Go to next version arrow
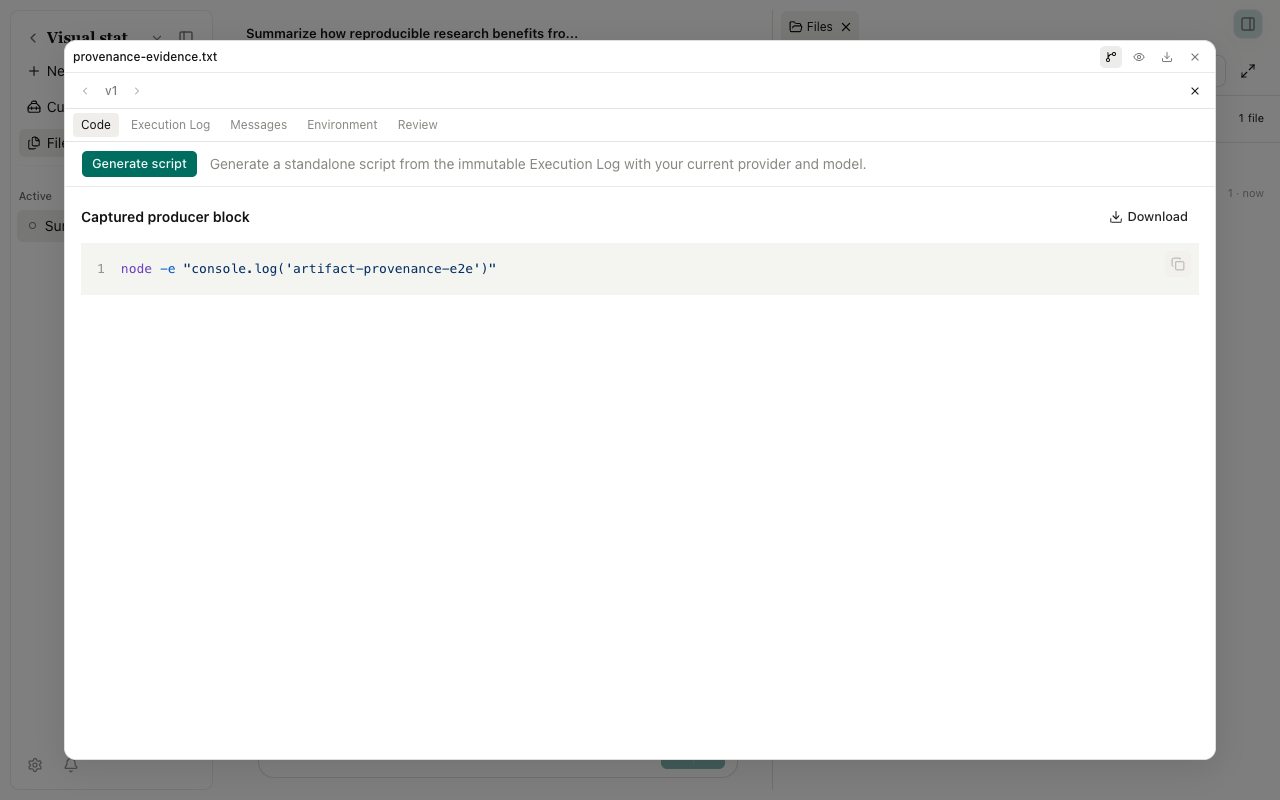Viewport: 1280px width, 800px height. click(137, 91)
